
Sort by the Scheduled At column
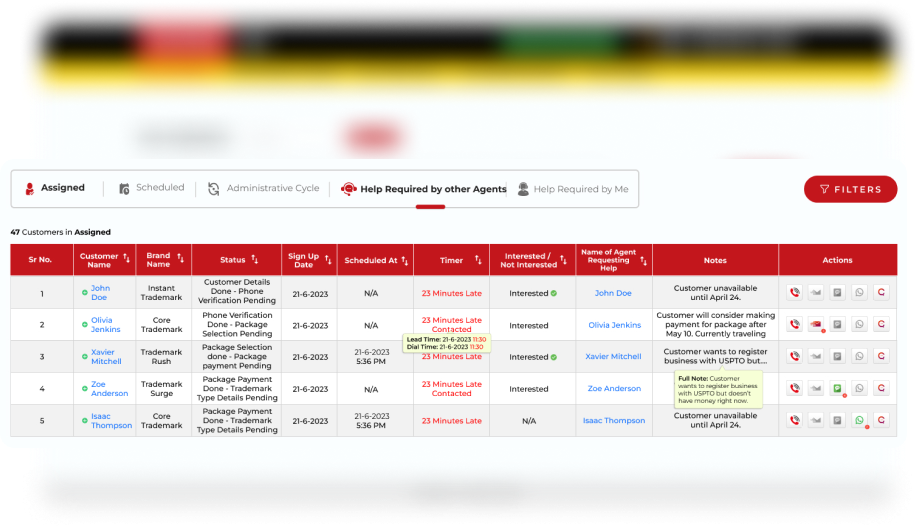(405, 260)
